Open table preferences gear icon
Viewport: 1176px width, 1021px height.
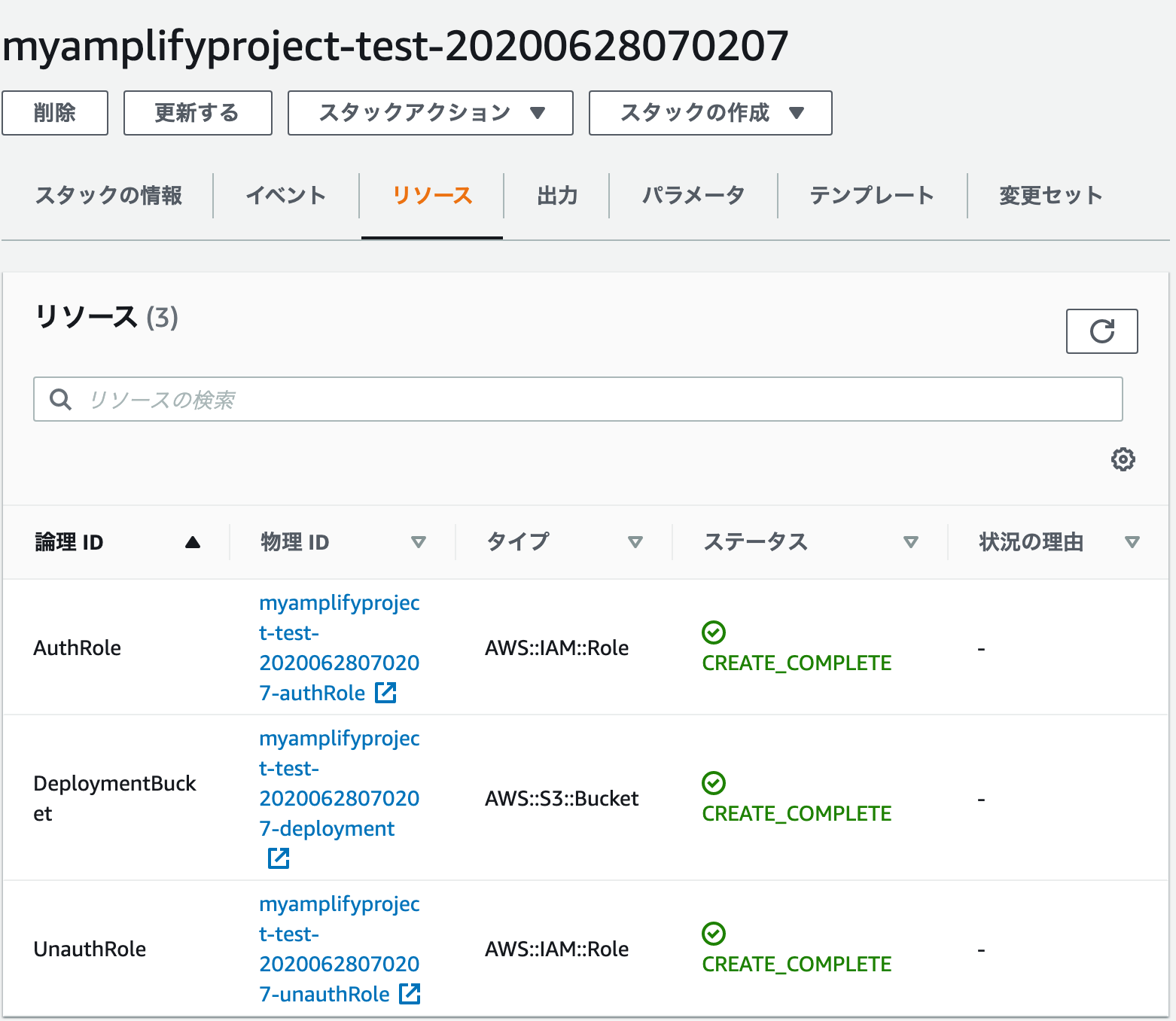point(1123,459)
